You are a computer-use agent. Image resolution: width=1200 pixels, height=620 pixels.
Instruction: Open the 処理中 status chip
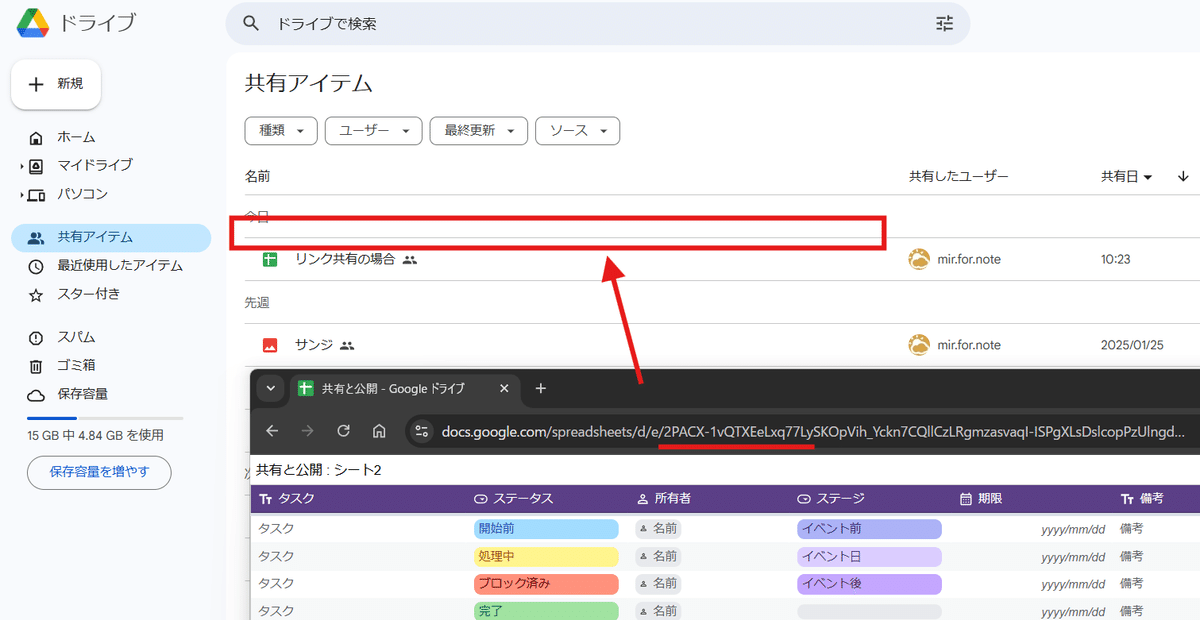(546, 556)
